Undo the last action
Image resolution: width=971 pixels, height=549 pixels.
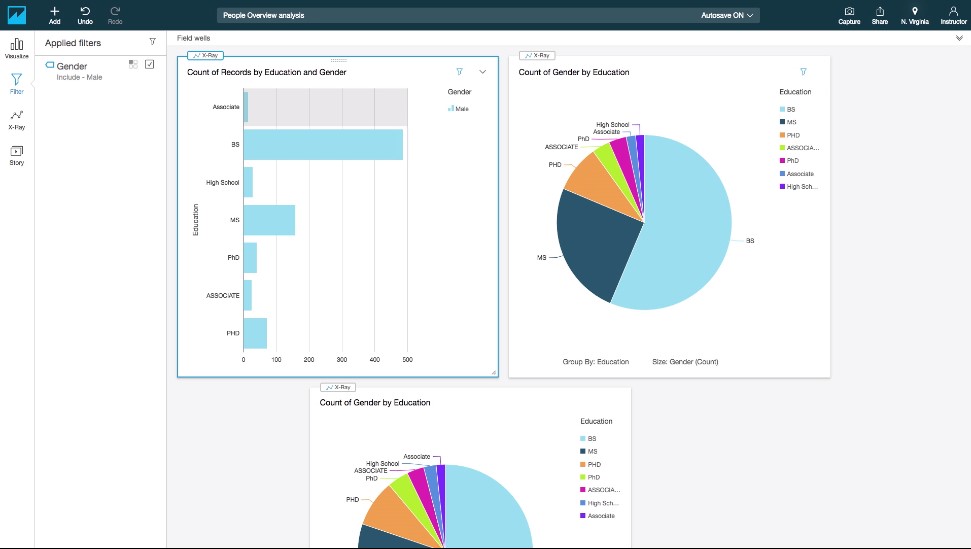coord(85,15)
